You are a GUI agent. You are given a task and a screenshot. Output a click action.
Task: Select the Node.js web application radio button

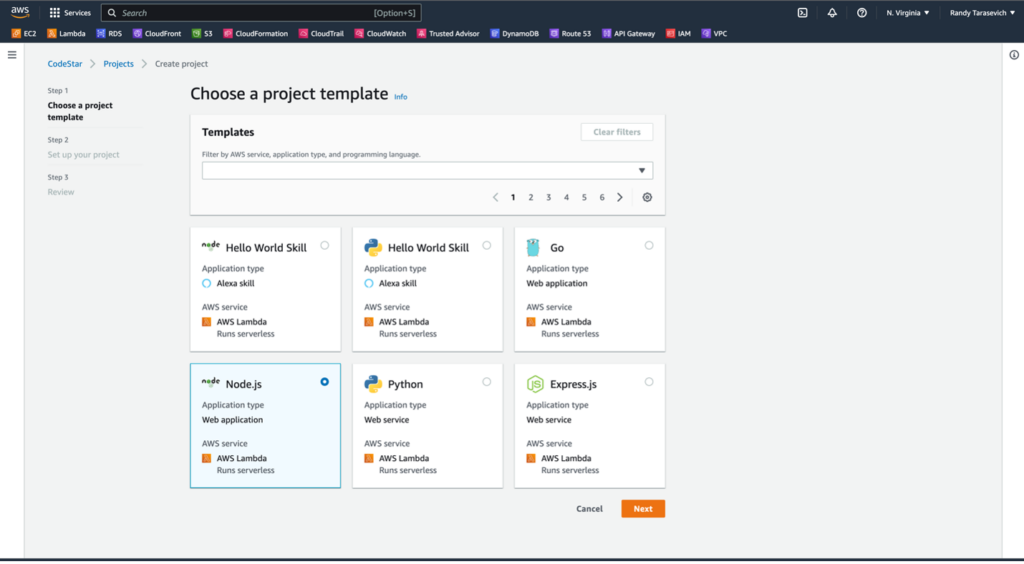point(325,382)
